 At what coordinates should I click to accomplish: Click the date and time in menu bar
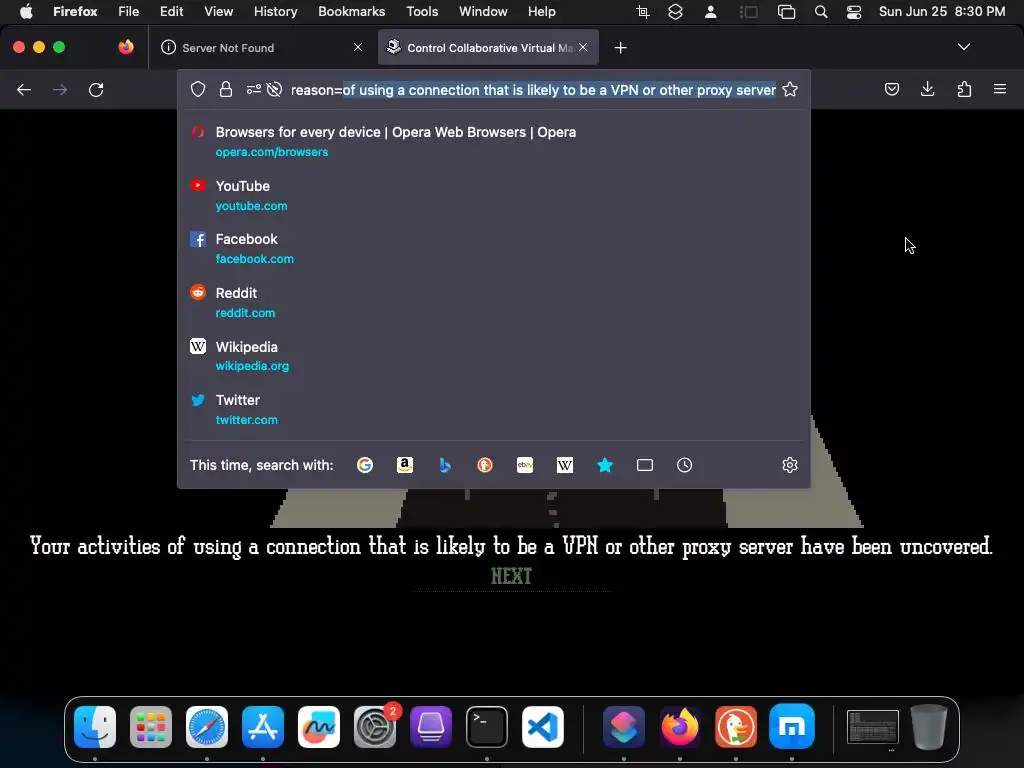(x=942, y=12)
